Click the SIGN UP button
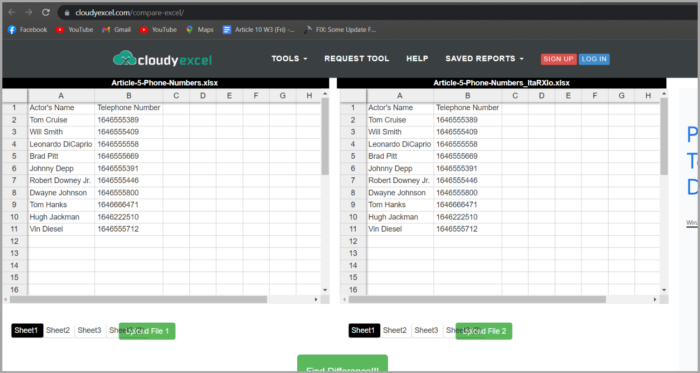Screen dimensions: 700x373 pos(558,59)
